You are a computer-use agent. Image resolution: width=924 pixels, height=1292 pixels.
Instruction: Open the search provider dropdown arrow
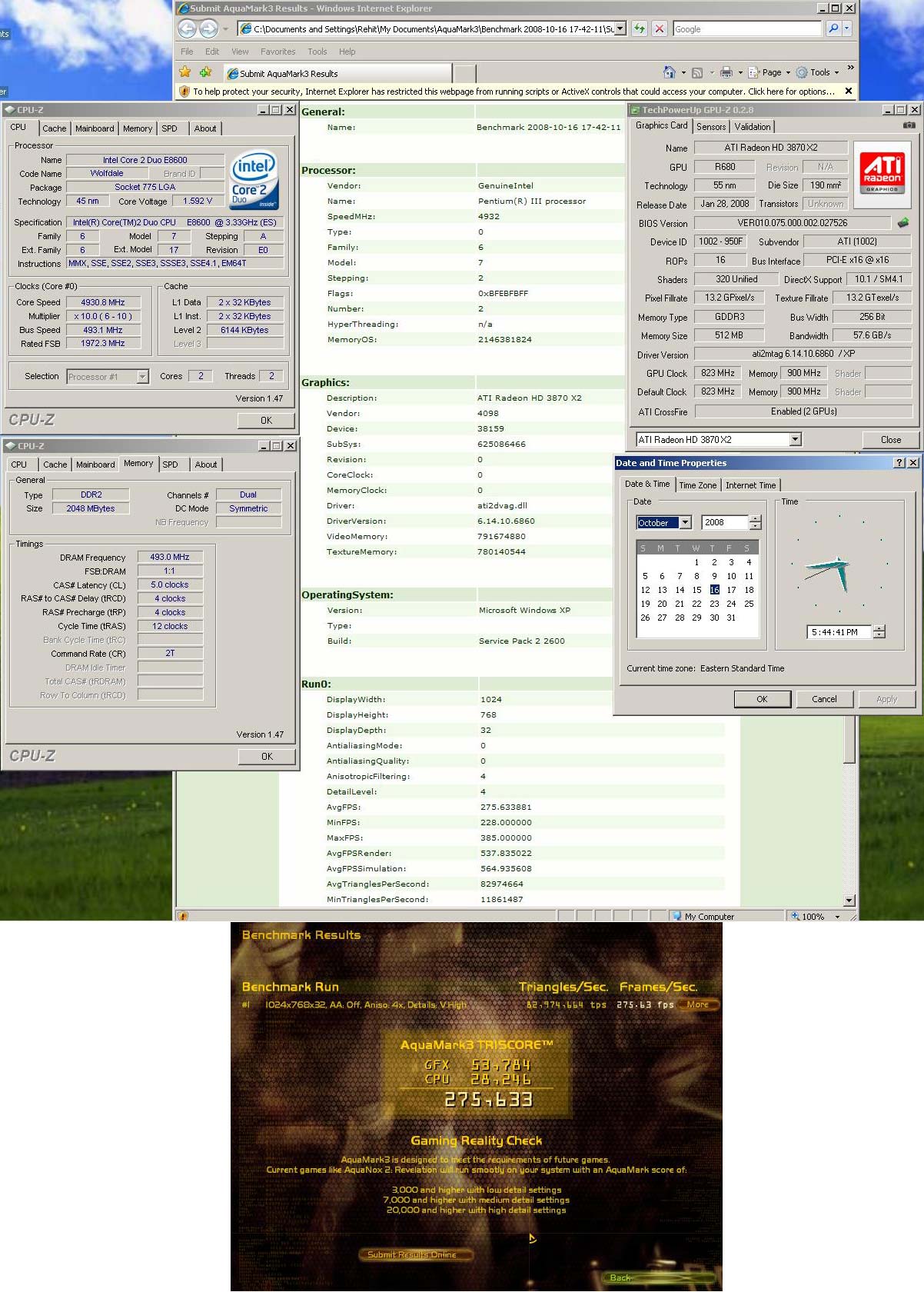click(x=847, y=29)
